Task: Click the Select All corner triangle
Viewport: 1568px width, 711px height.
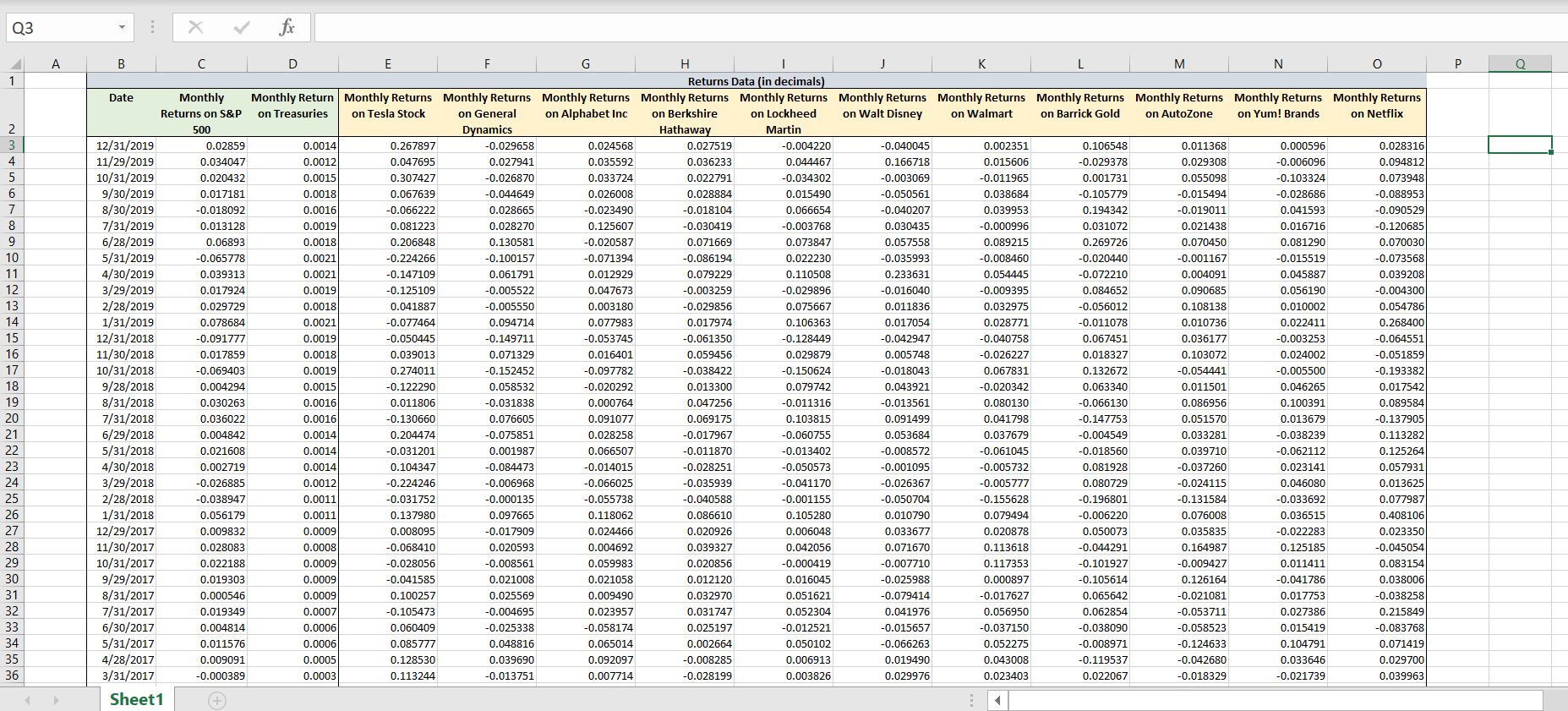Action: point(16,64)
